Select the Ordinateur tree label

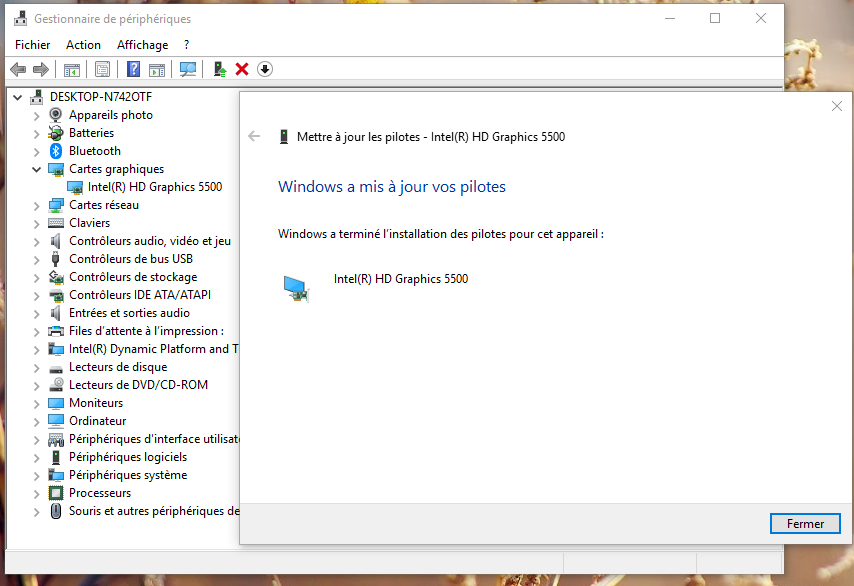pyautogui.click(x=97, y=421)
